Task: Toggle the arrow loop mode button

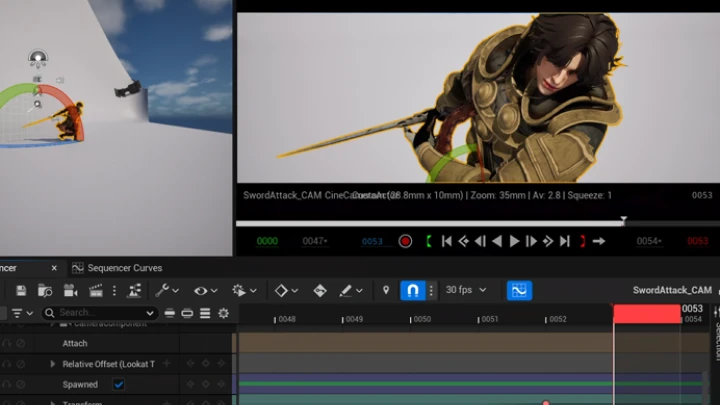Action: pos(599,241)
